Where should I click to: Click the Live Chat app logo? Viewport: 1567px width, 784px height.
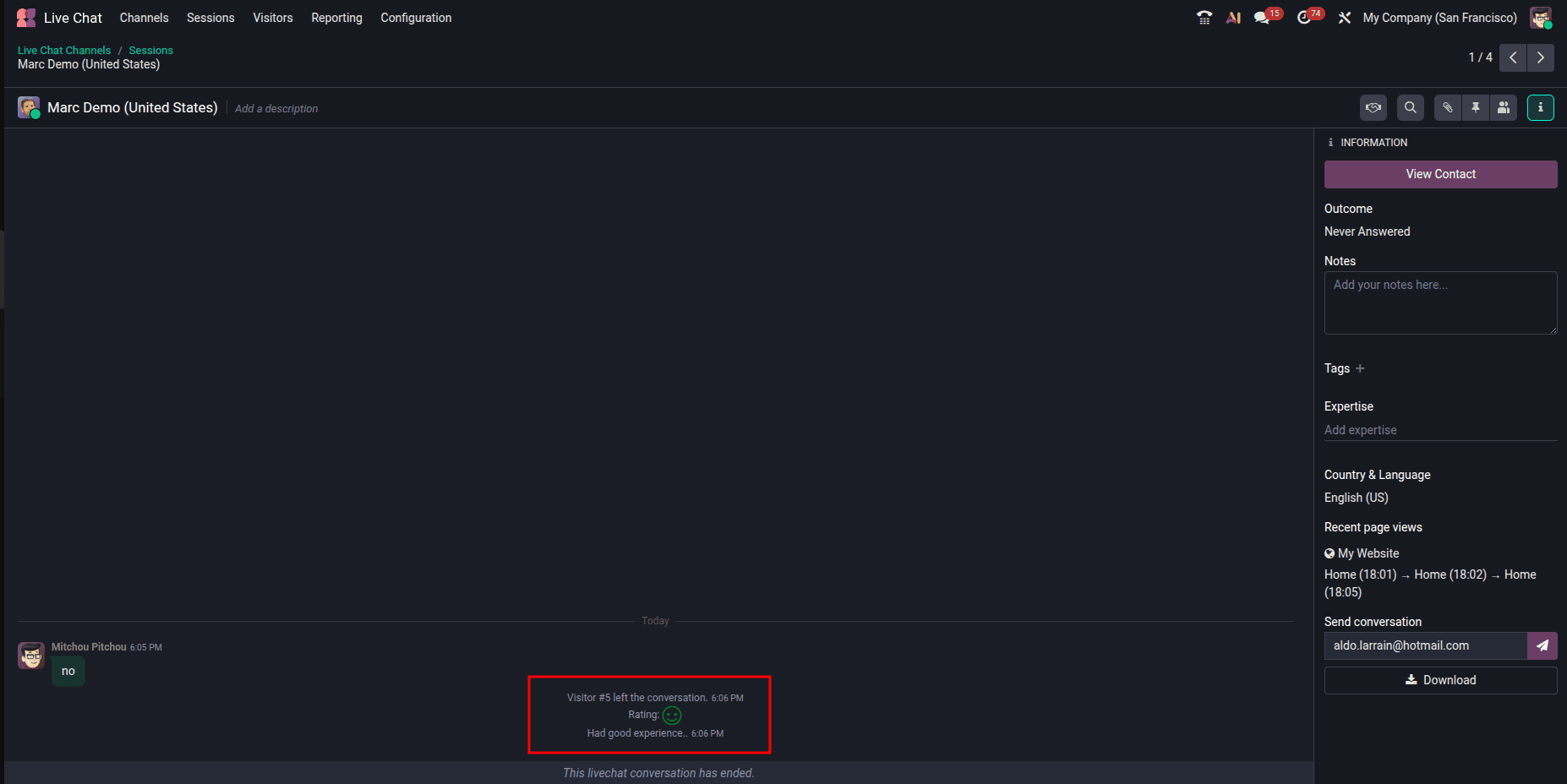pyautogui.click(x=26, y=18)
